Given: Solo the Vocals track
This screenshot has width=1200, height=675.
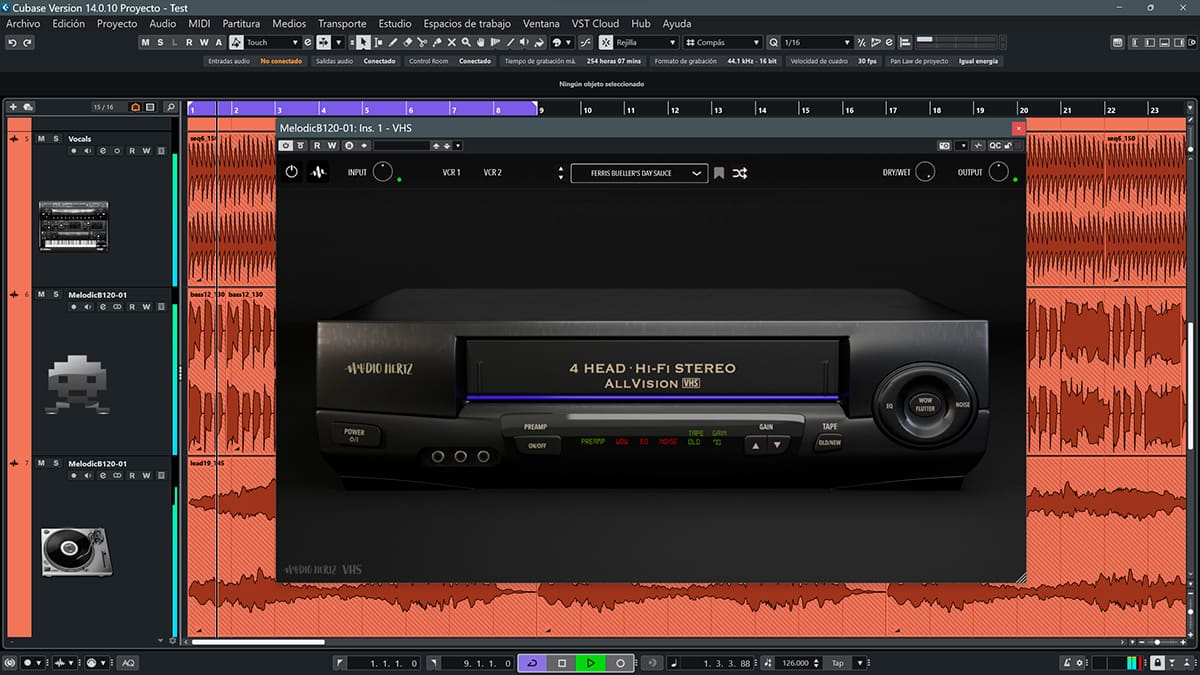Looking at the screenshot, I should point(56,138).
